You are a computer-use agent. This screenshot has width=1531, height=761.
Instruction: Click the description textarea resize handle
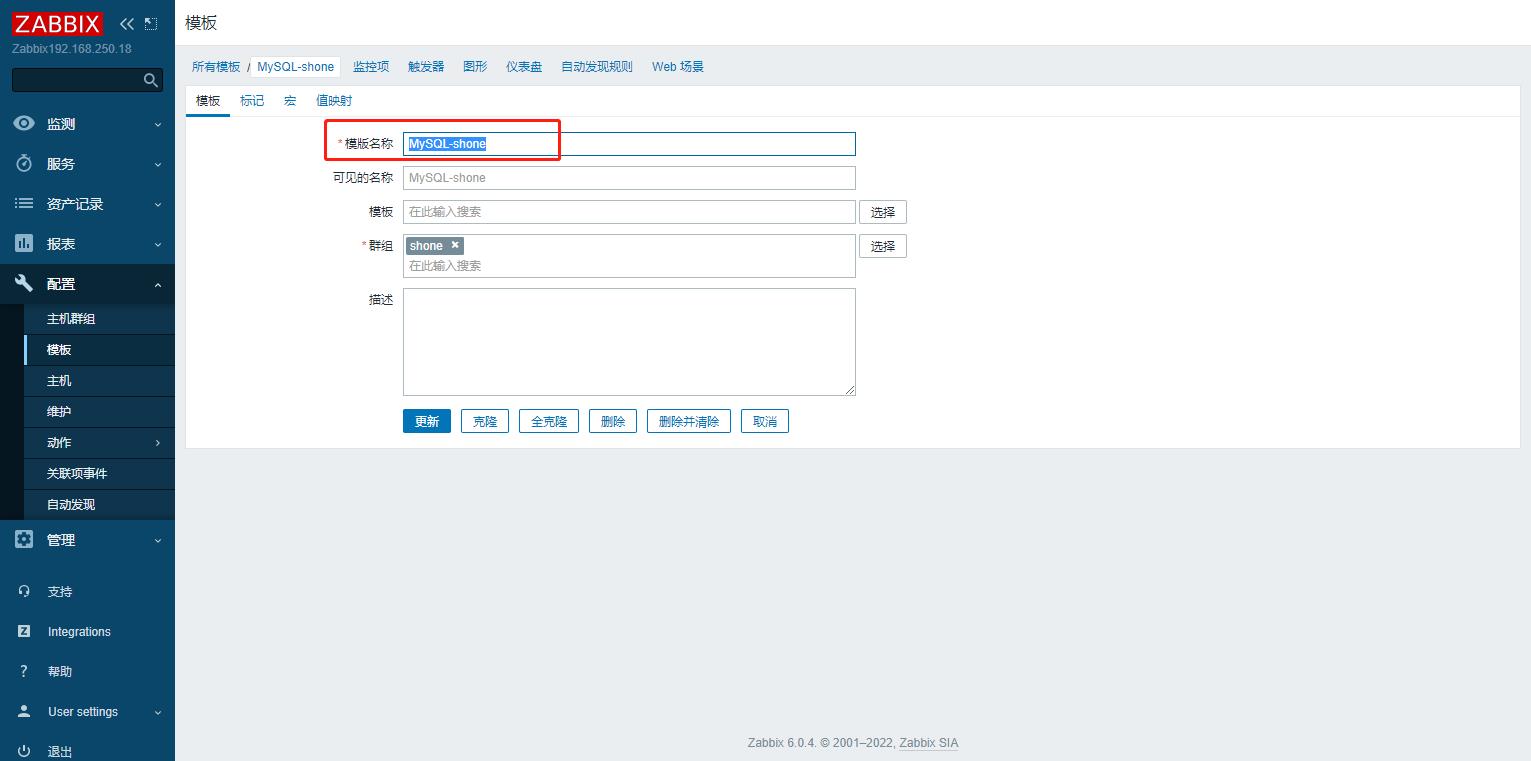click(850, 390)
